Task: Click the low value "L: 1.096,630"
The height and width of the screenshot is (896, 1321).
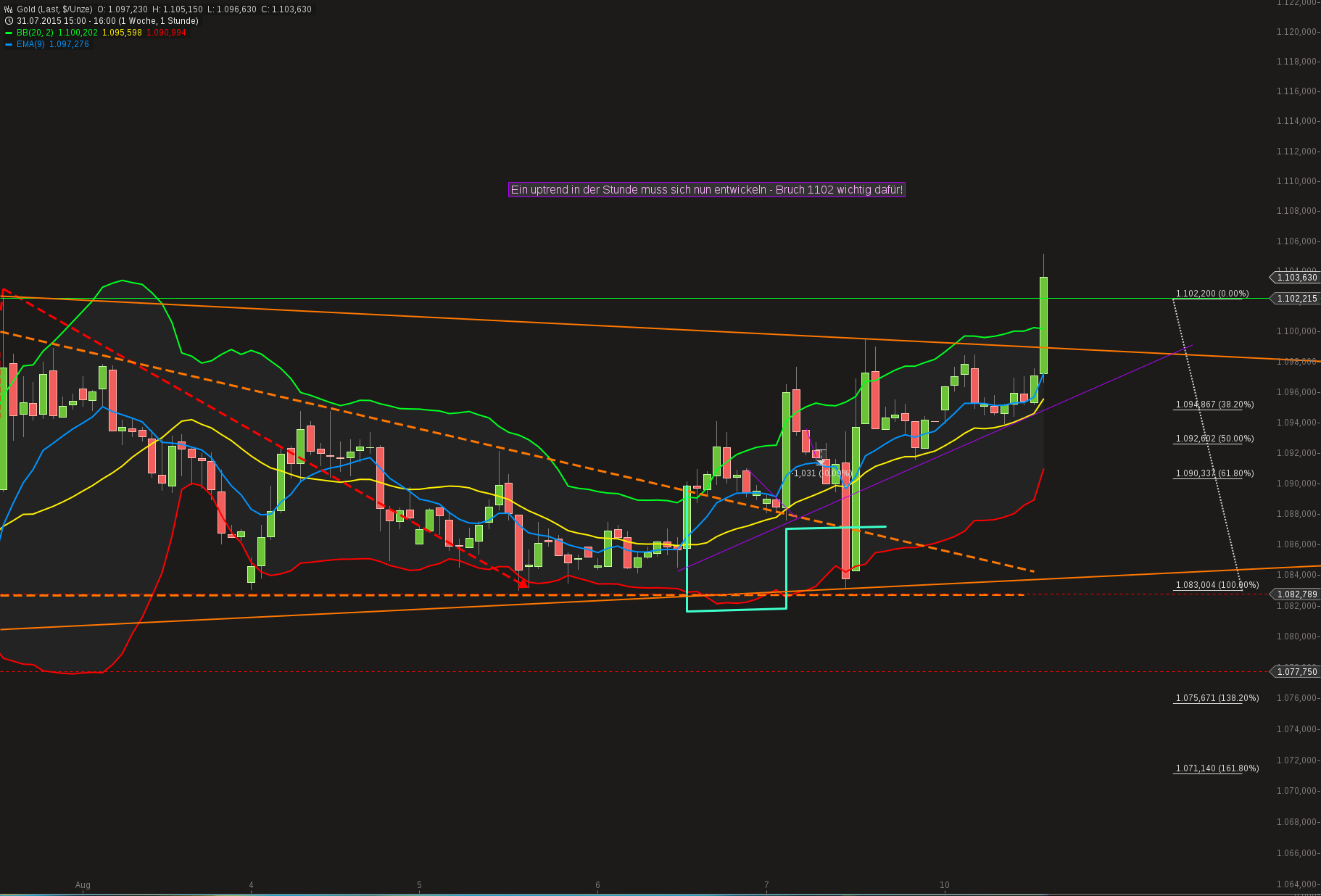Action: pyautogui.click(x=232, y=9)
